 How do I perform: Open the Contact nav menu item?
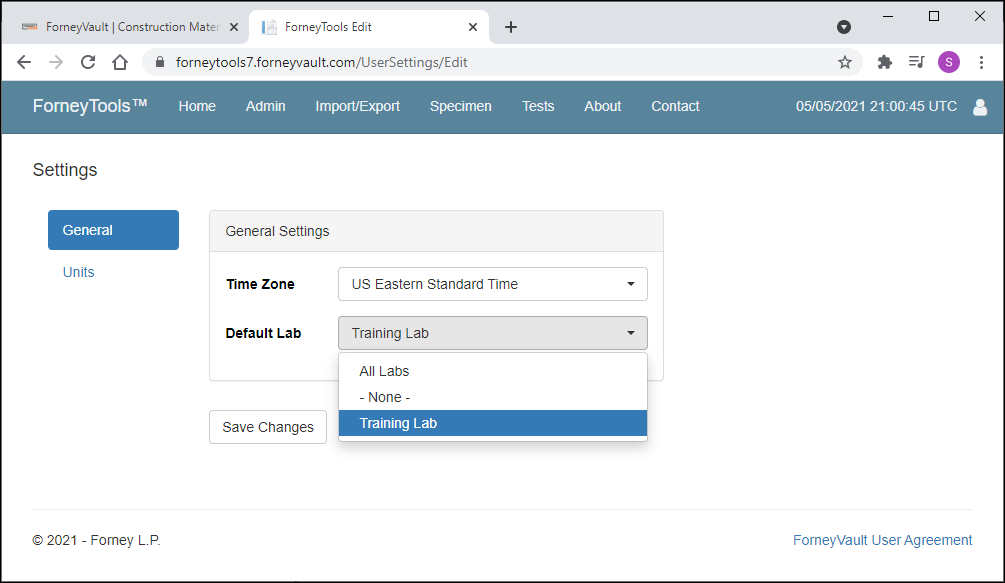(x=675, y=106)
